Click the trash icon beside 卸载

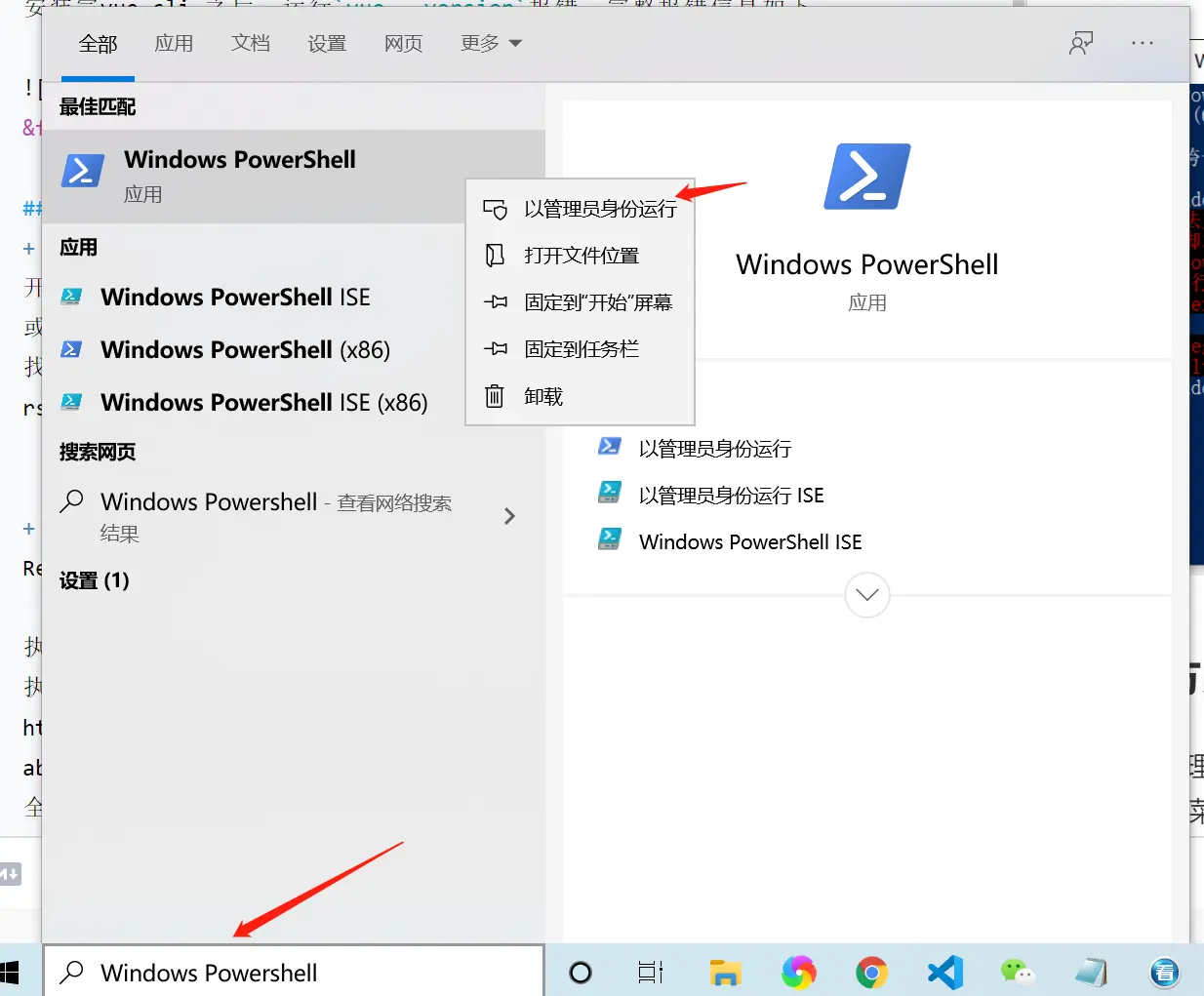[x=496, y=396]
